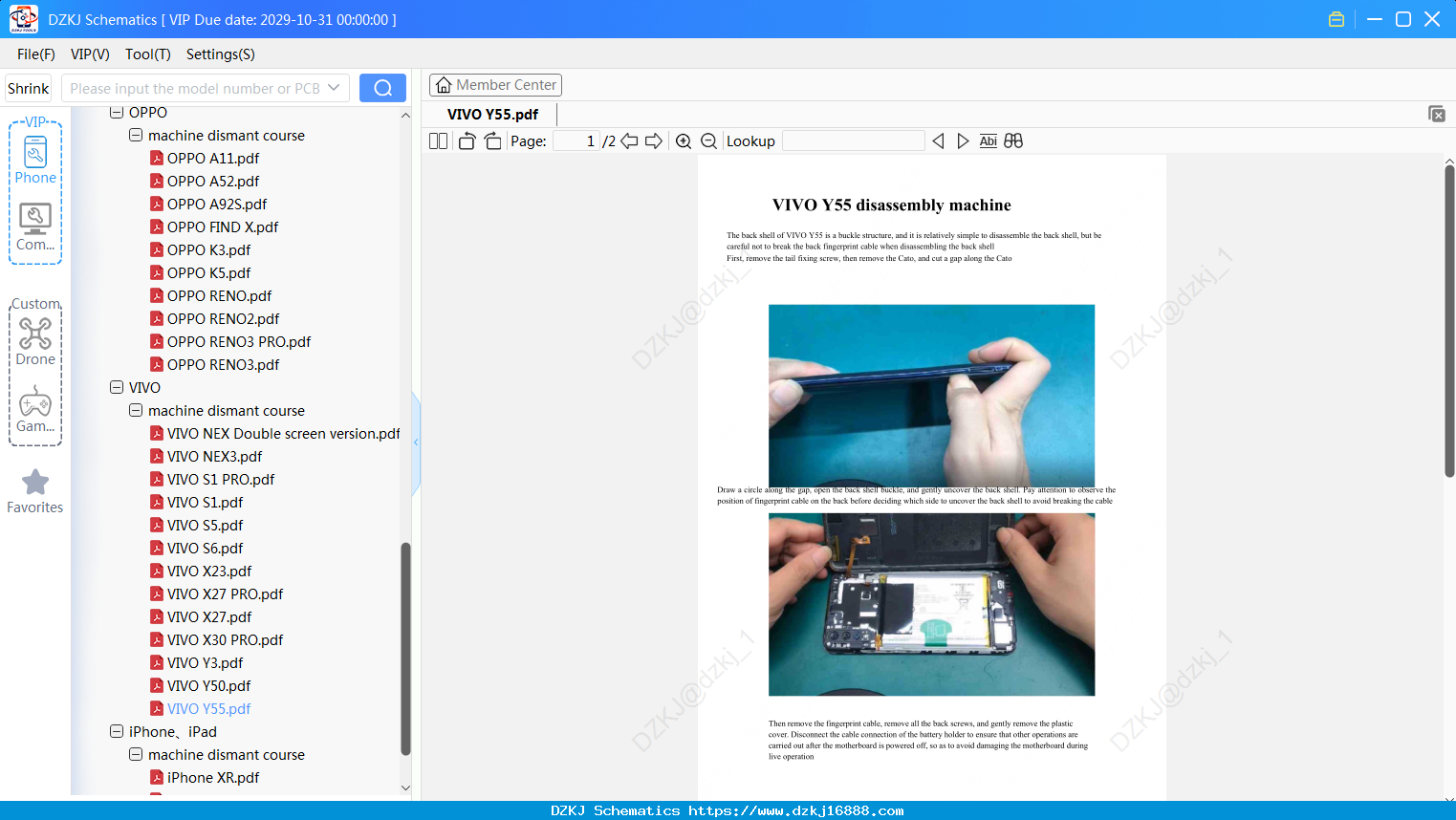Open VIVO NEX3.pdf
The width and height of the screenshot is (1456, 820).
click(x=215, y=456)
